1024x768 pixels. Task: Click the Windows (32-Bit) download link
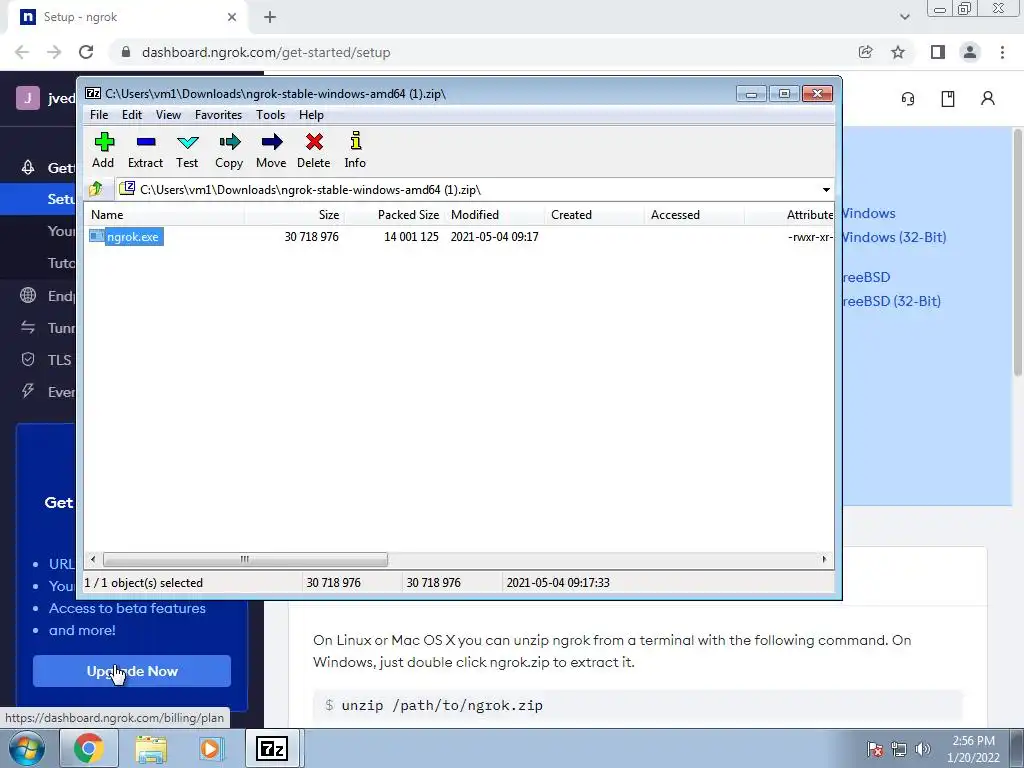coord(893,237)
